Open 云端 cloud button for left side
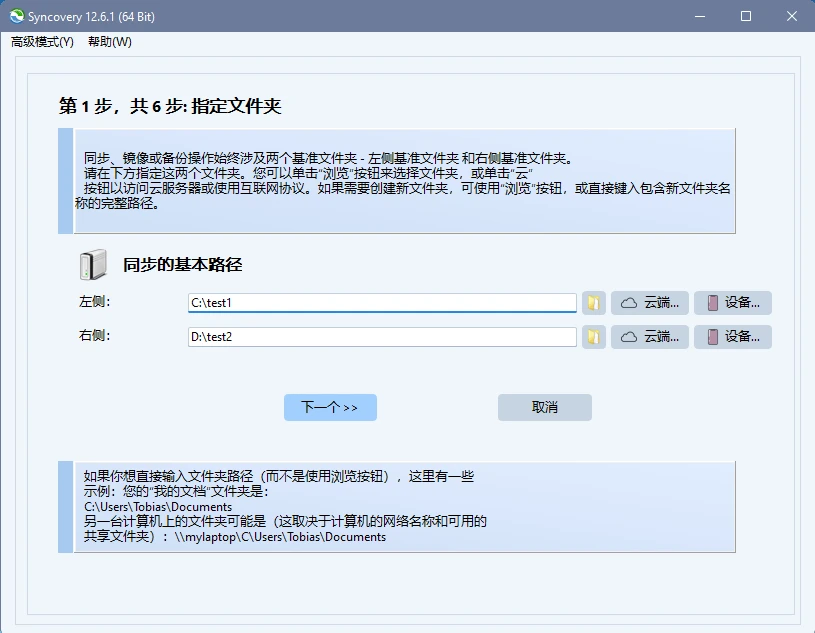Viewport: 815px width, 633px height. [650, 303]
